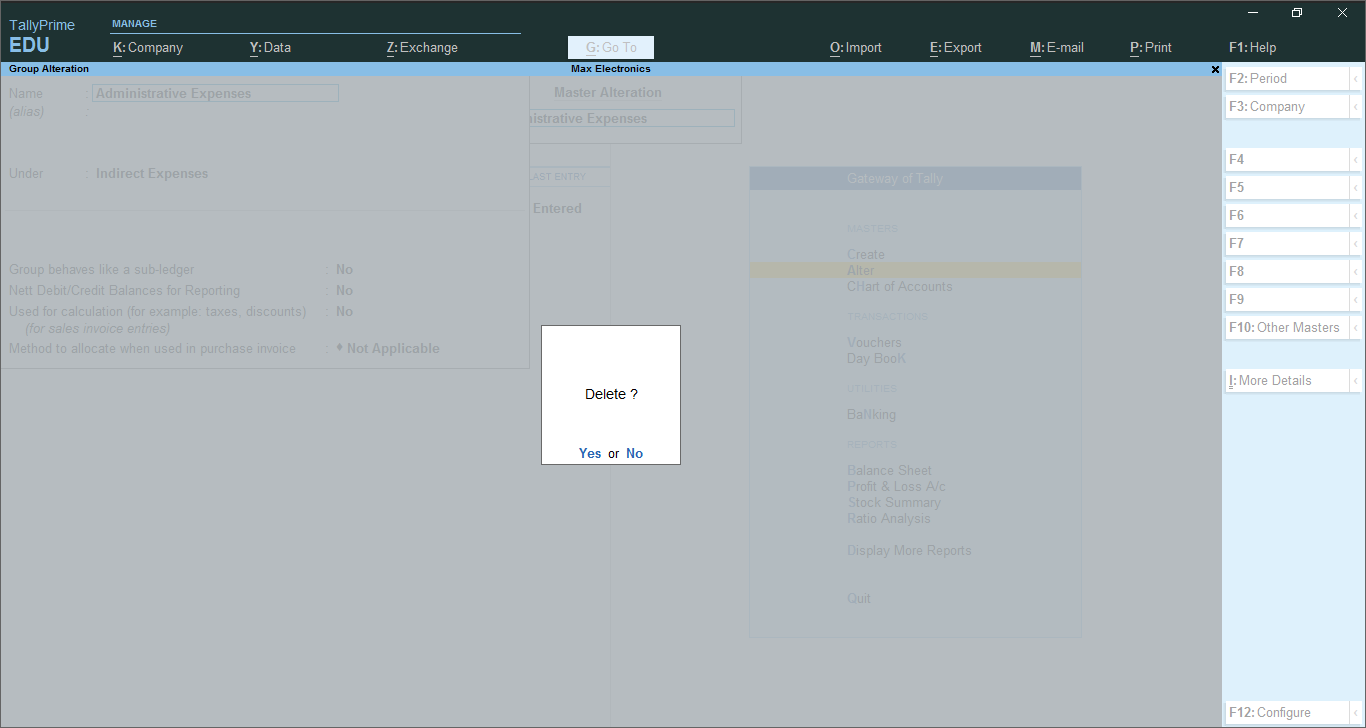Image resolution: width=1366 pixels, height=728 pixels.
Task: Select Display More Reports
Action: coord(909,550)
